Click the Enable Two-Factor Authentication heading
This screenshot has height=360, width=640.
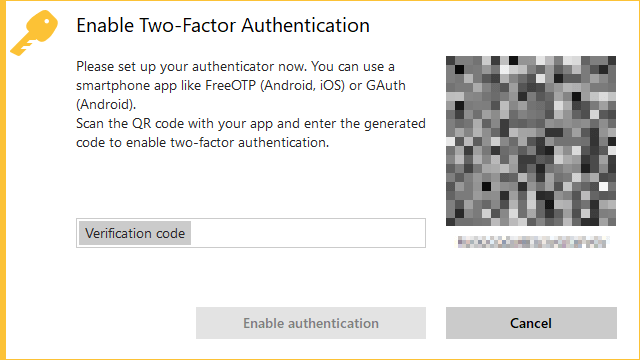coord(223,25)
